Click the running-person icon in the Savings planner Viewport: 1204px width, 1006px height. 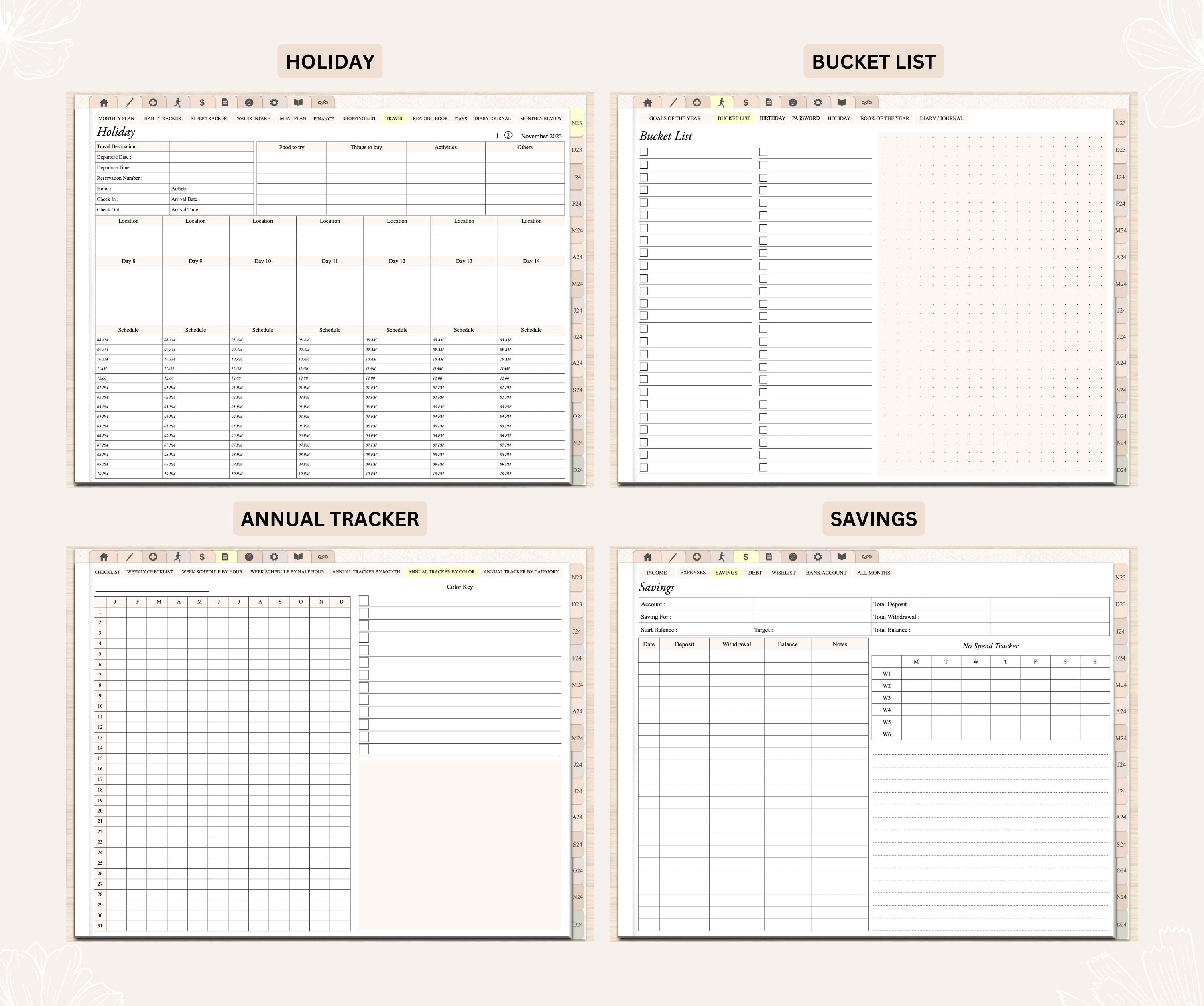(x=721, y=557)
